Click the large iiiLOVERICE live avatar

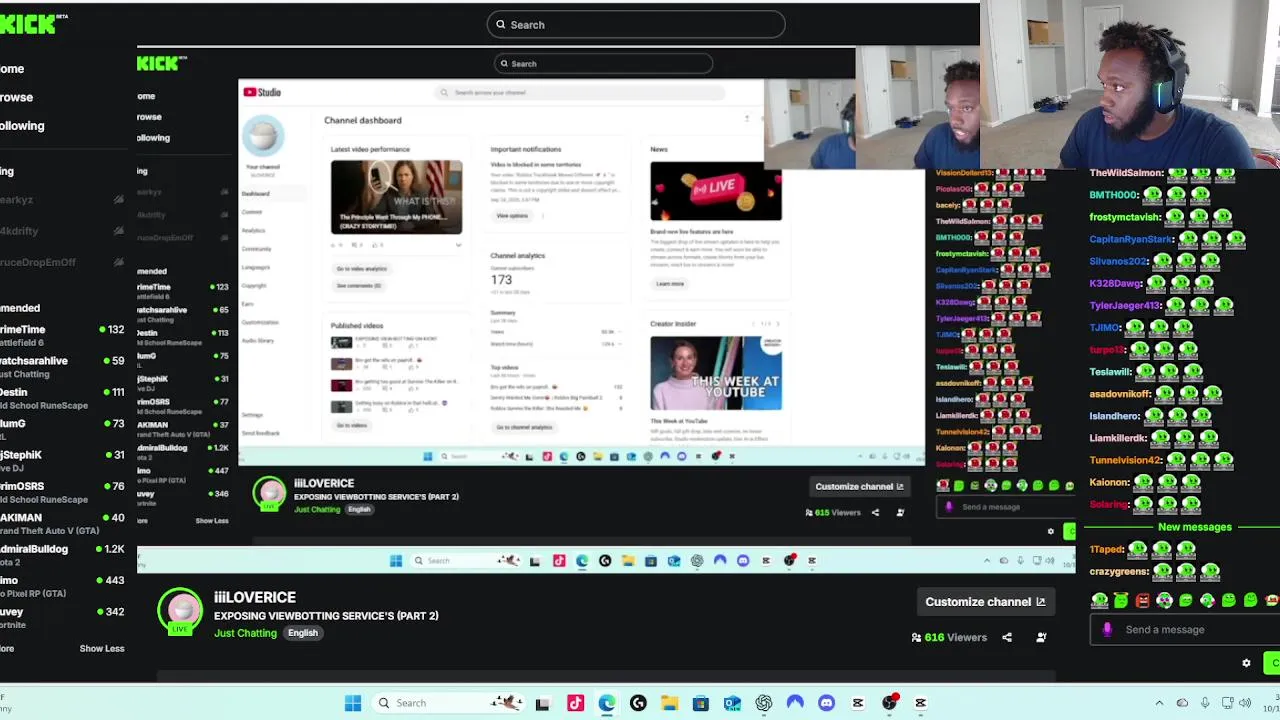pos(180,610)
